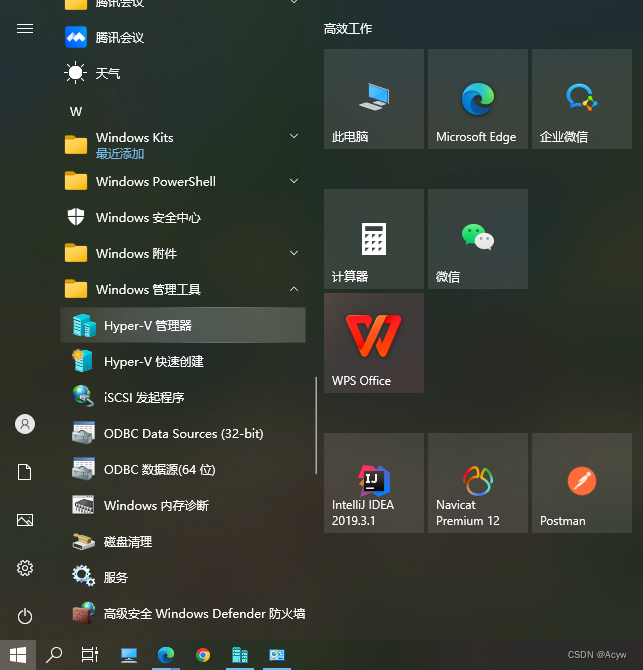Launch the 微信 WeChat tile
Image resolution: width=643 pixels, height=670 pixels.
[x=478, y=239]
